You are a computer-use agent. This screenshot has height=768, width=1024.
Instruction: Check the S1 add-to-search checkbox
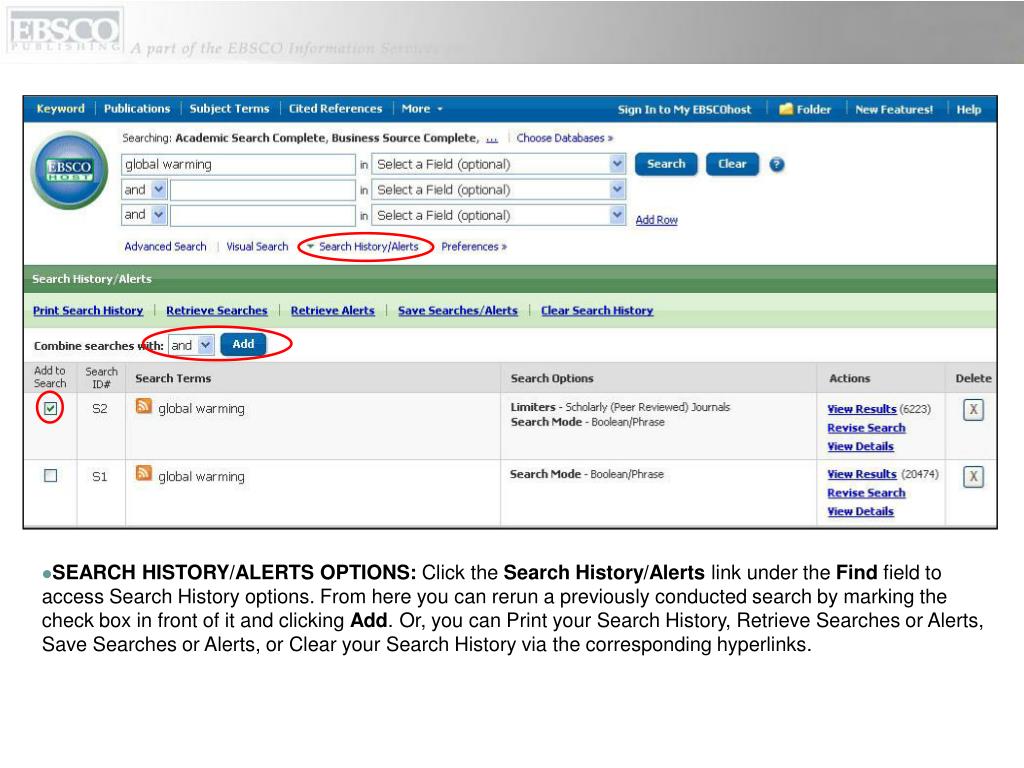[x=50, y=475]
